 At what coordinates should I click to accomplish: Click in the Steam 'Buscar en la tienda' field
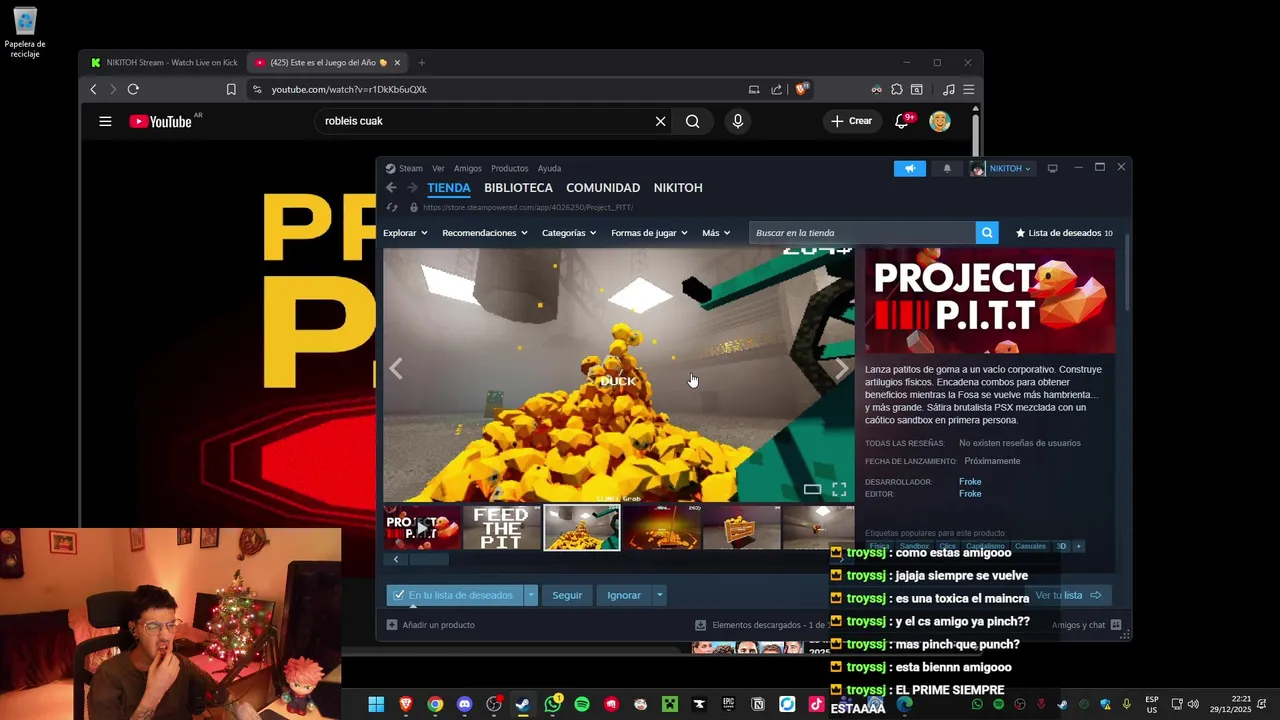pos(862,233)
